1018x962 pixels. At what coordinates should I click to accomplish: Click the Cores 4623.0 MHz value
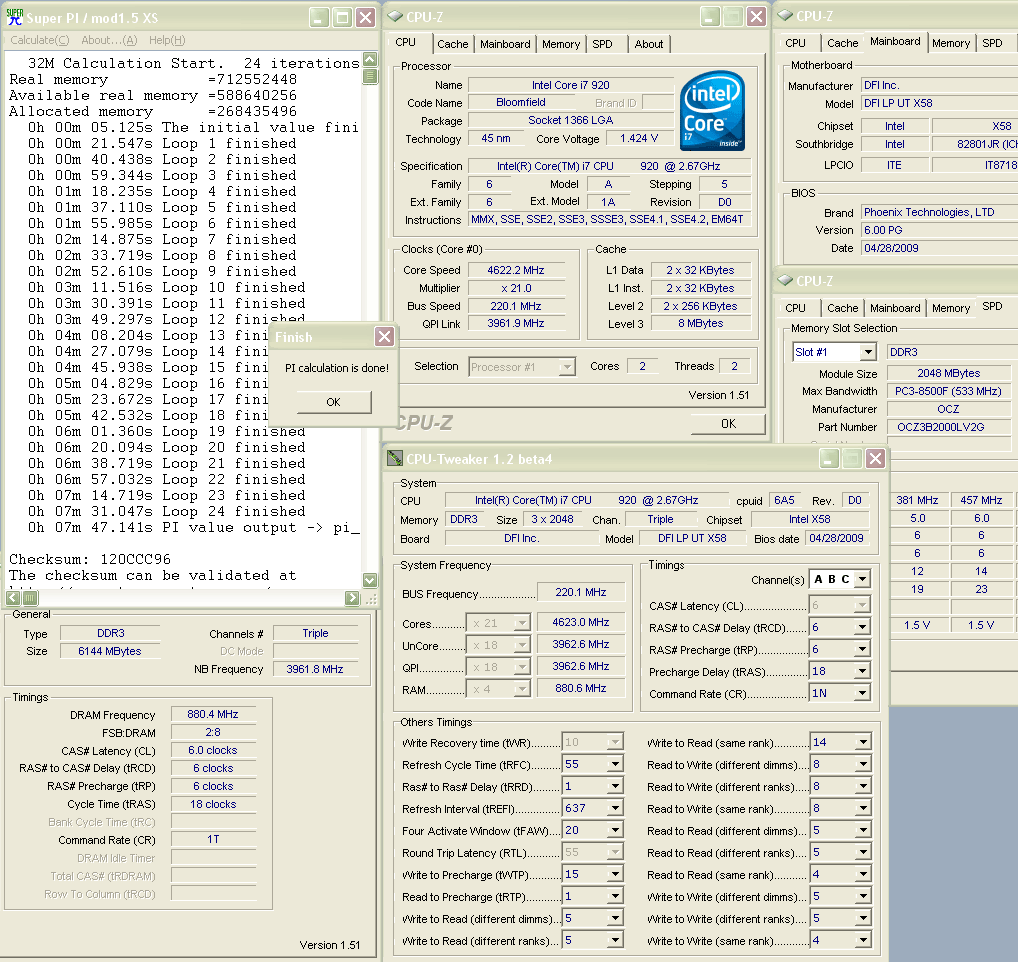point(580,622)
